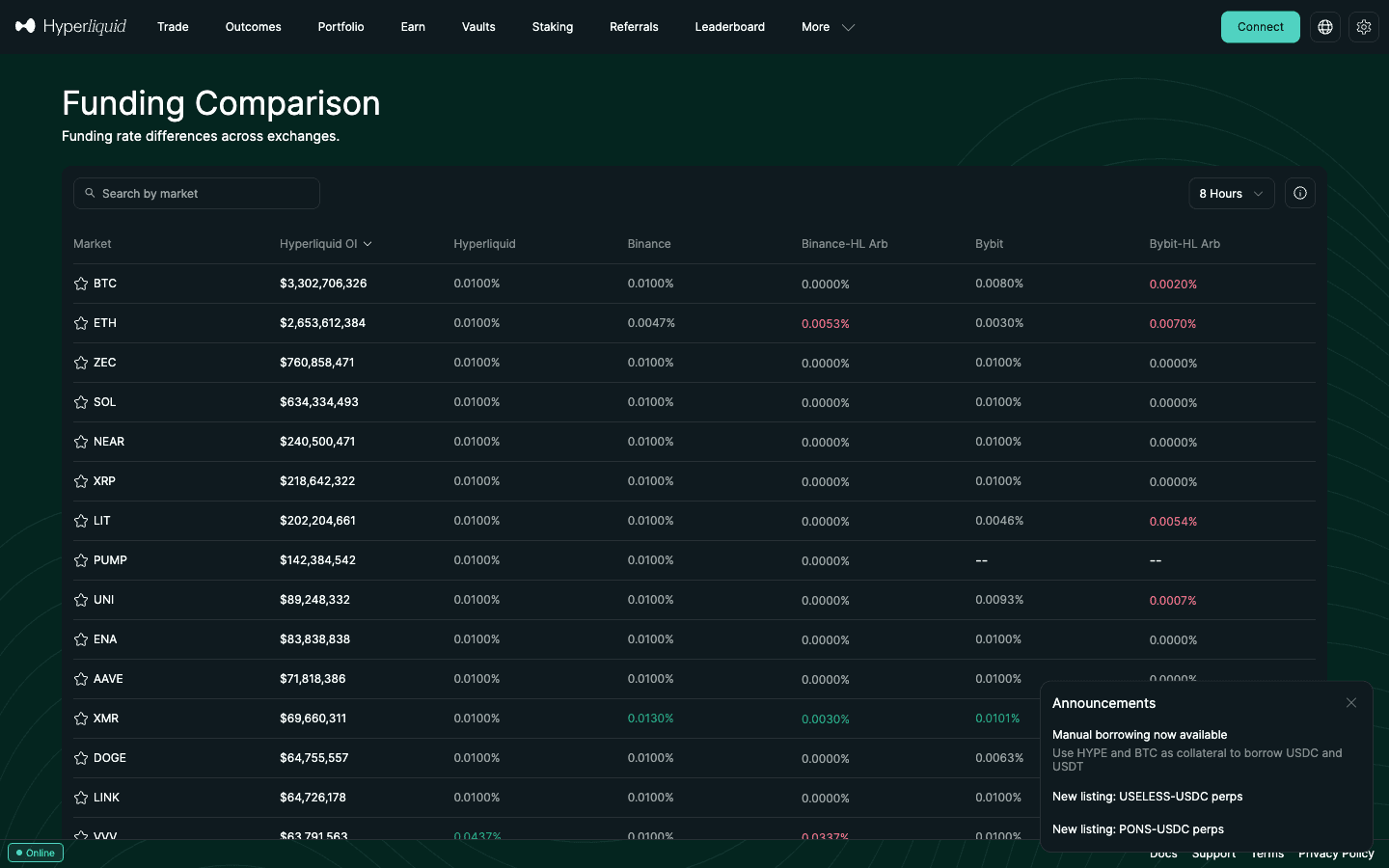
Task: Go to Outcomes
Action: point(254,27)
